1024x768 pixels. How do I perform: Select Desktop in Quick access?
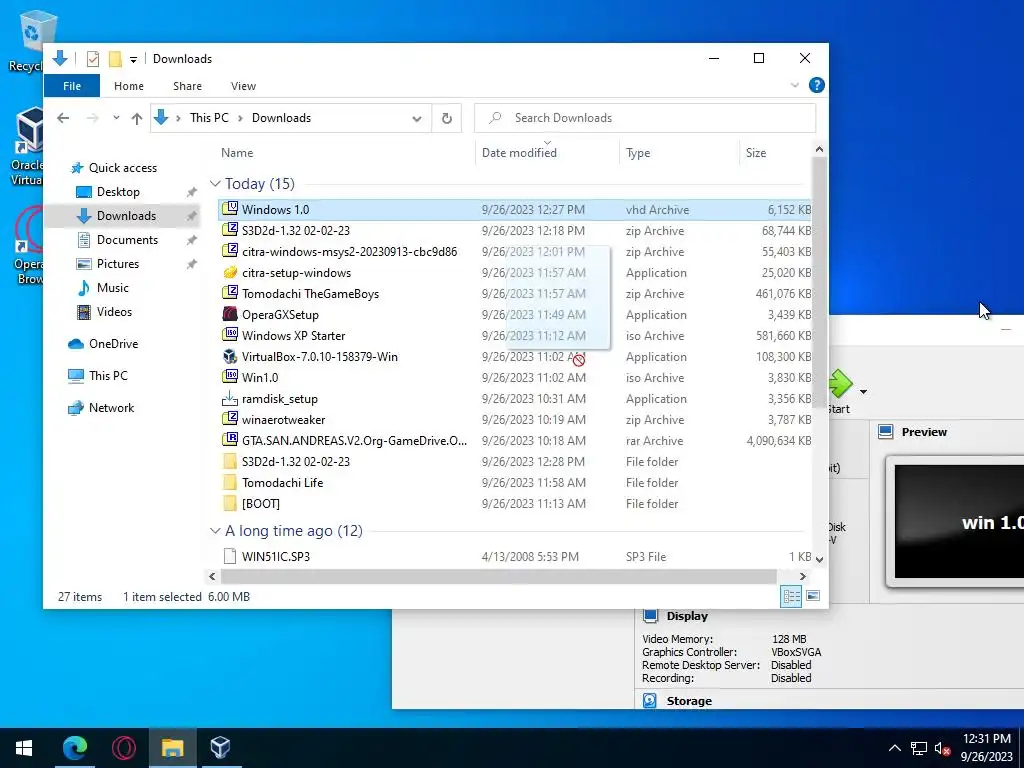[x=118, y=192]
